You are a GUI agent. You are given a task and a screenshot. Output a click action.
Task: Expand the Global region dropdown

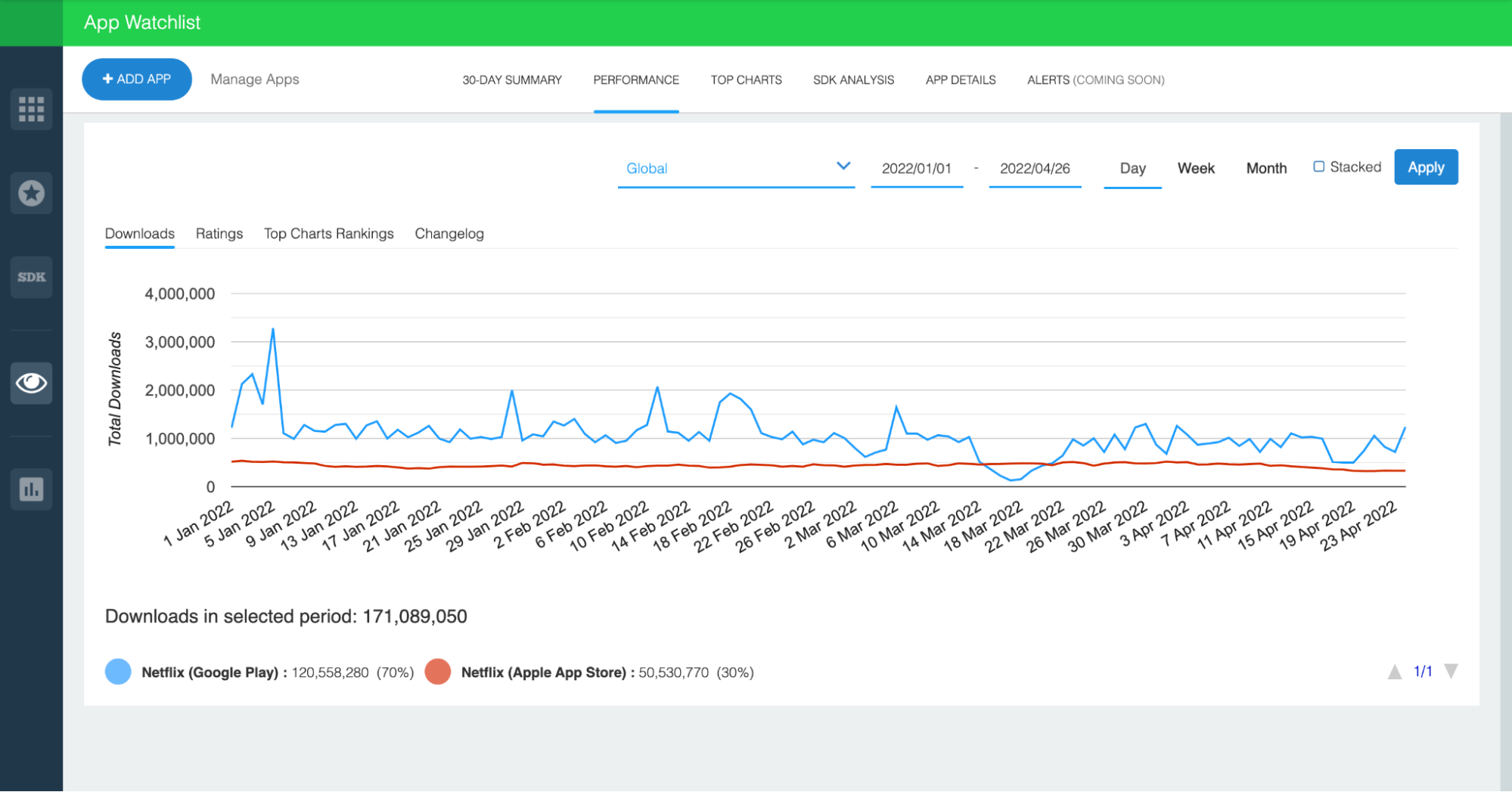pyautogui.click(x=736, y=168)
